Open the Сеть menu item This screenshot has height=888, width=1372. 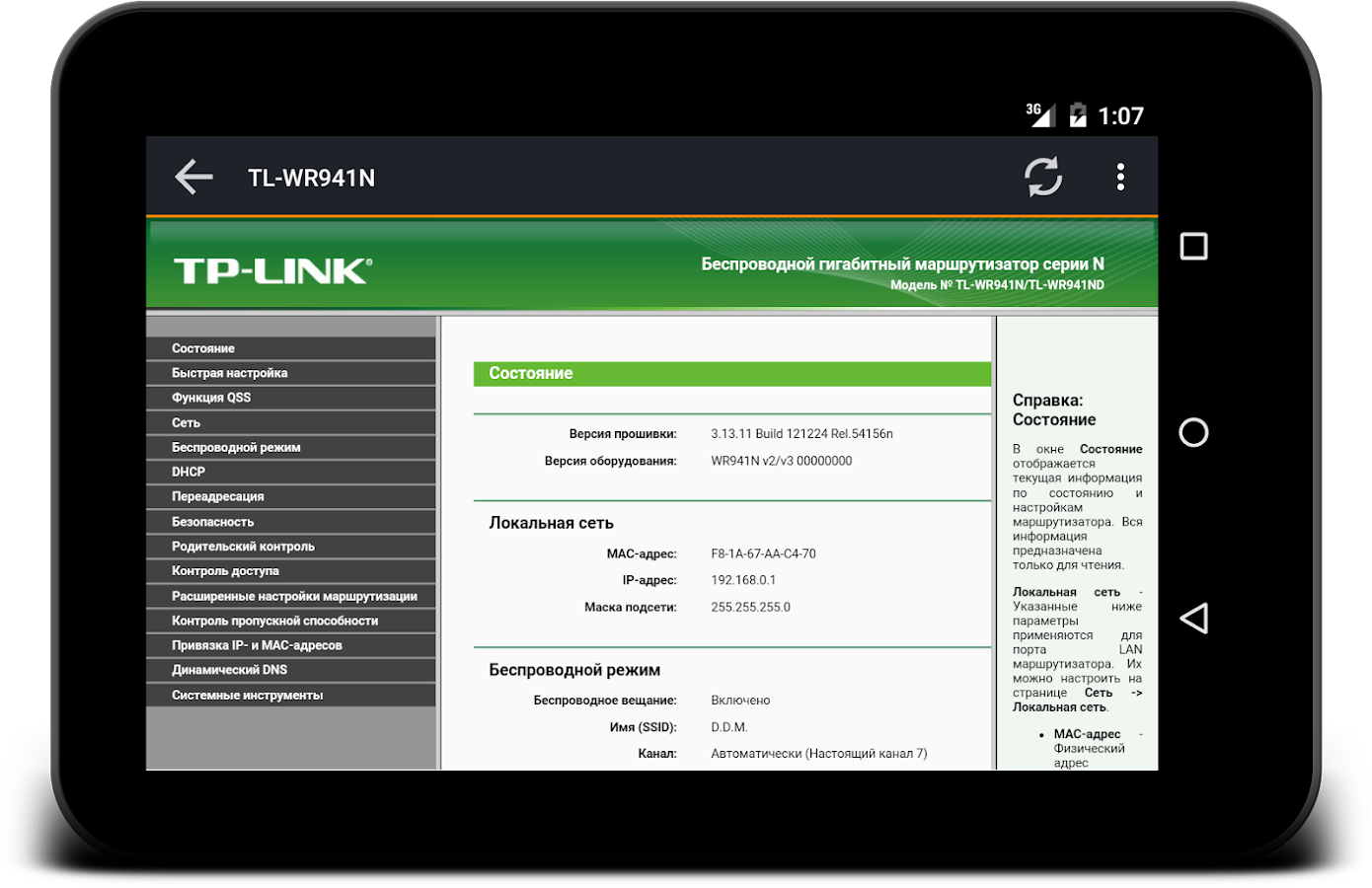pyautogui.click(x=290, y=422)
